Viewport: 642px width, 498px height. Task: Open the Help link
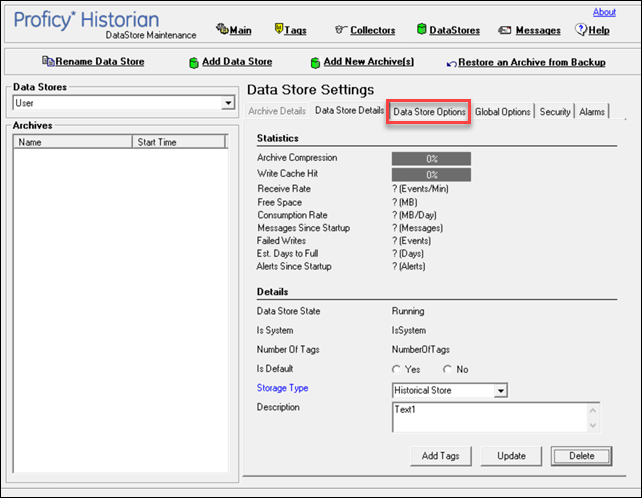point(599,30)
